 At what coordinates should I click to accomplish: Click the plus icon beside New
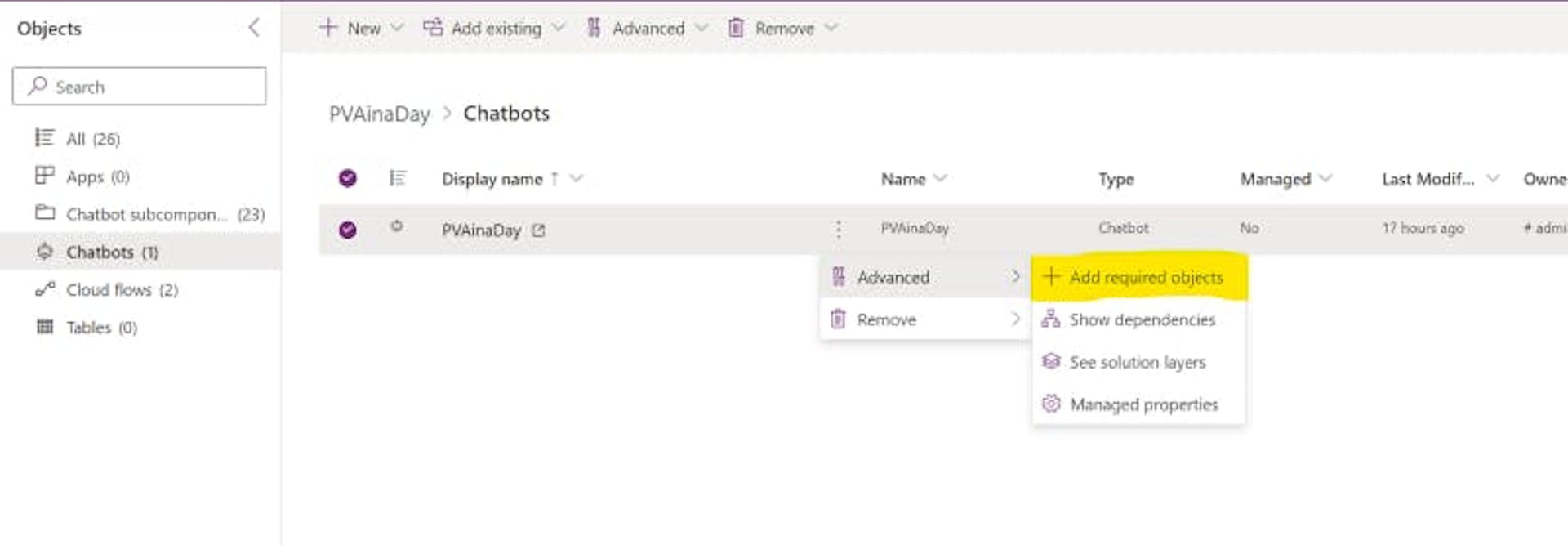point(328,28)
